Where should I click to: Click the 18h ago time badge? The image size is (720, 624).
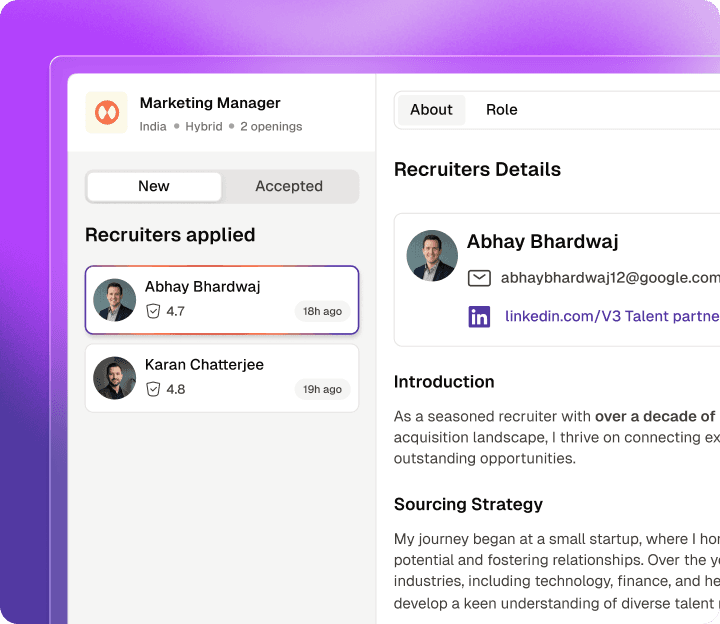tap(322, 311)
